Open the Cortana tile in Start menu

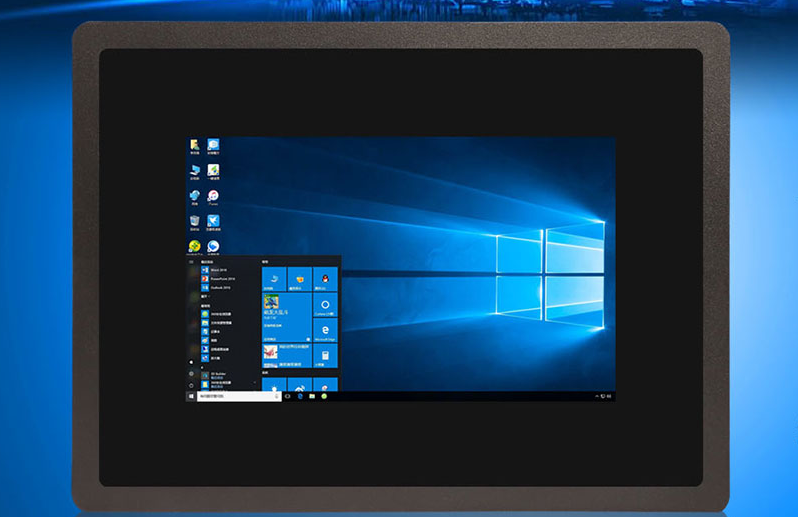pos(325,305)
